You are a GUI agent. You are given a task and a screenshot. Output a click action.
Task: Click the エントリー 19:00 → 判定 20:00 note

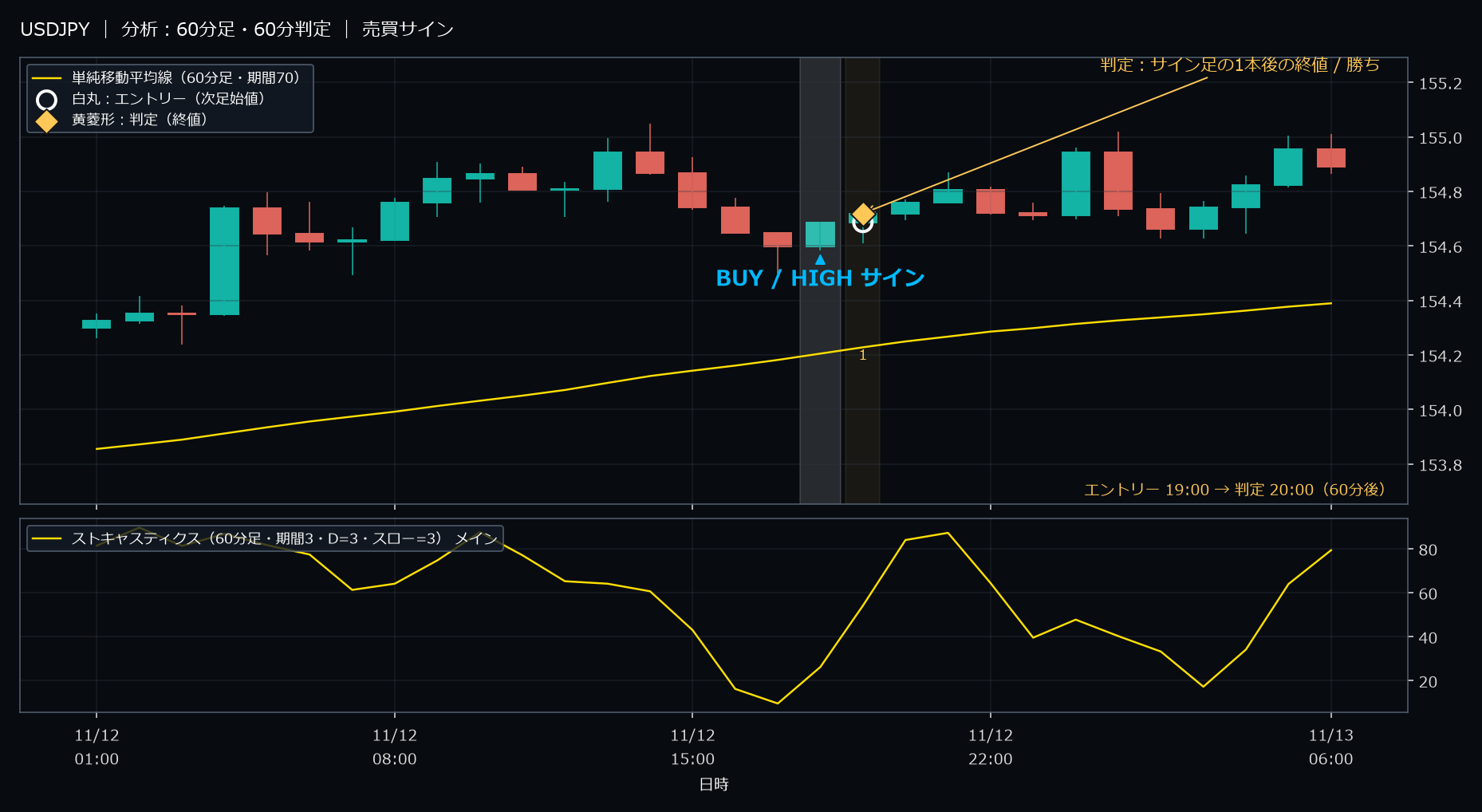tap(1235, 490)
